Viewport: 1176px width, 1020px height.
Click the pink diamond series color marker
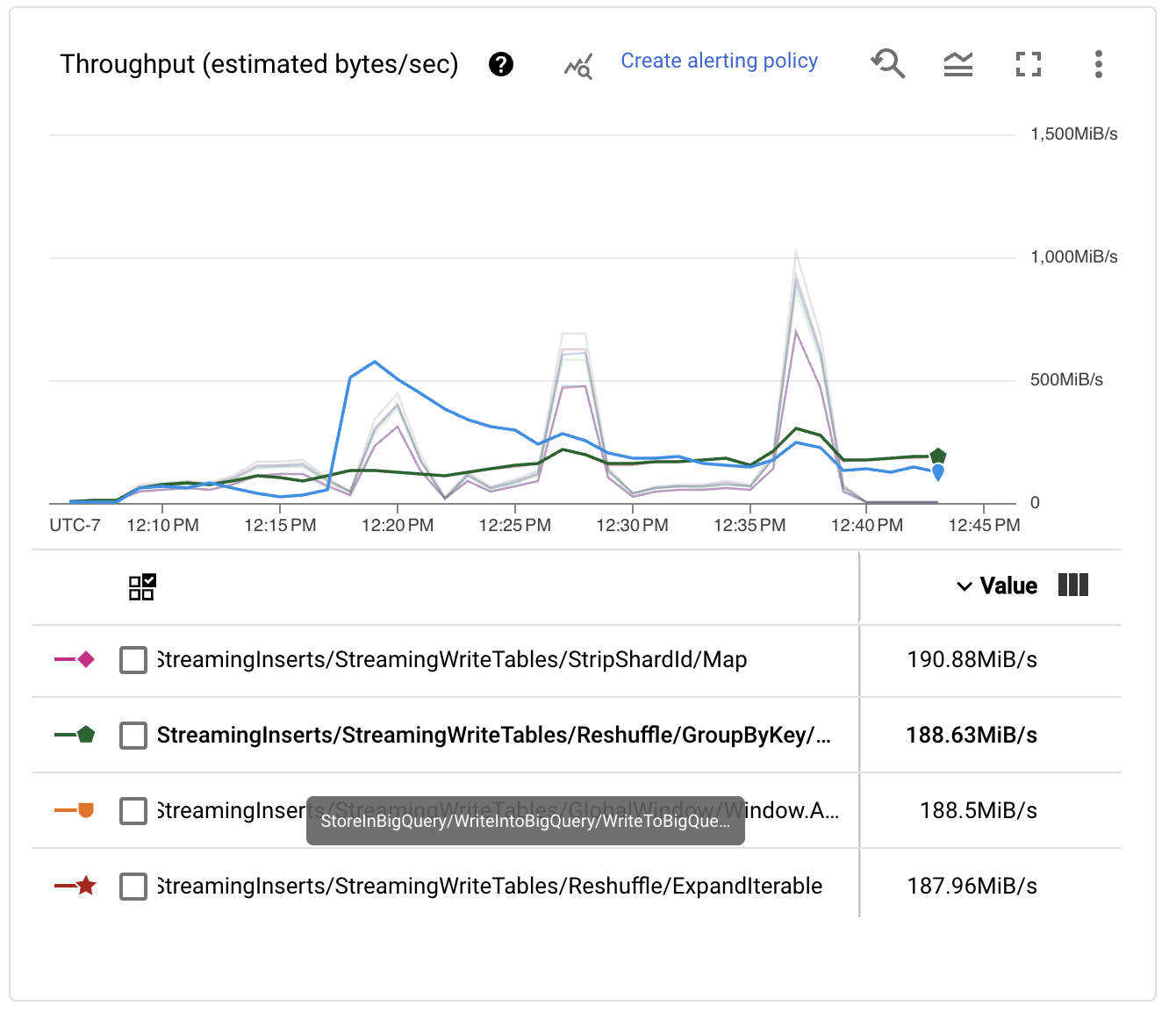(x=85, y=659)
